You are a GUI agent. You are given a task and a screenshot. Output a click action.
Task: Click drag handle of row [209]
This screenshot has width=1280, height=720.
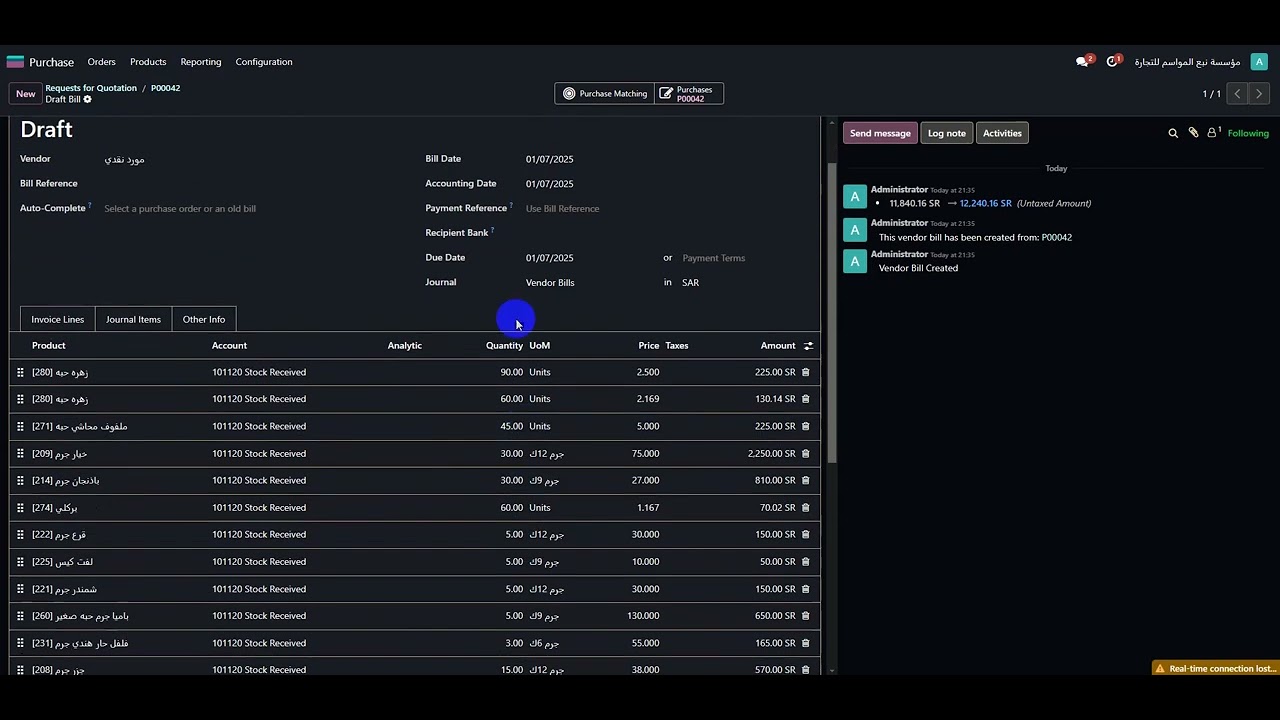tap(20, 454)
